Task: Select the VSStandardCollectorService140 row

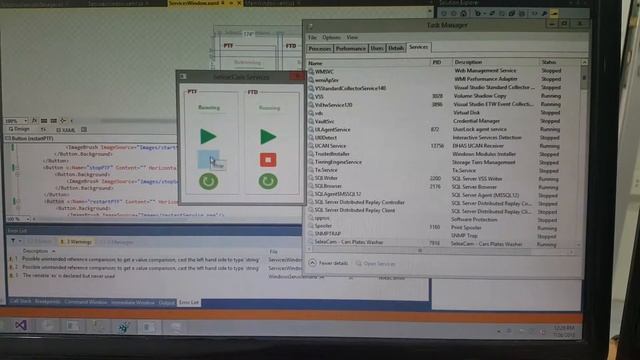Action: pyautogui.click(x=443, y=88)
